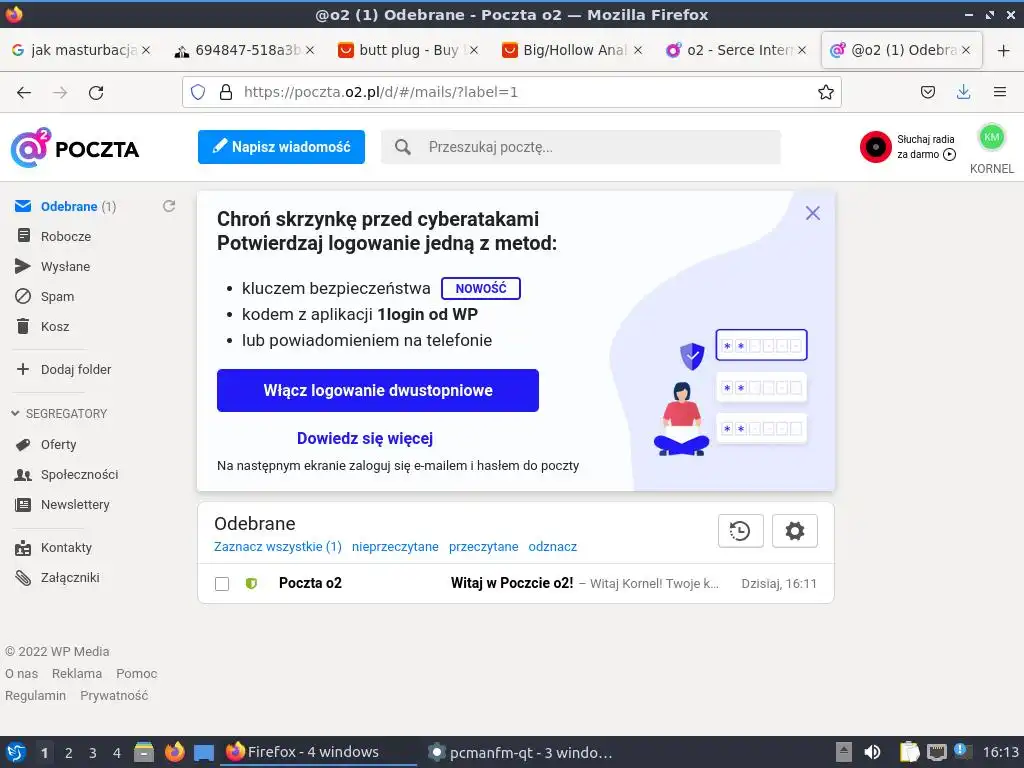Click Dodaj folder plus option

(x=63, y=369)
